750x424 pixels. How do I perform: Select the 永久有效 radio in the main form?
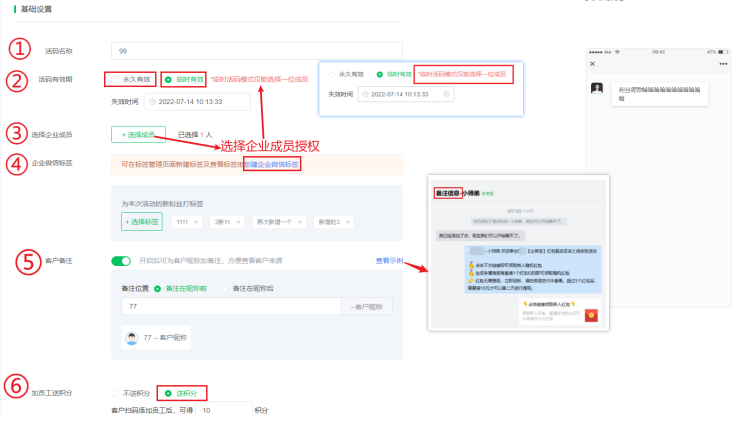(x=115, y=79)
